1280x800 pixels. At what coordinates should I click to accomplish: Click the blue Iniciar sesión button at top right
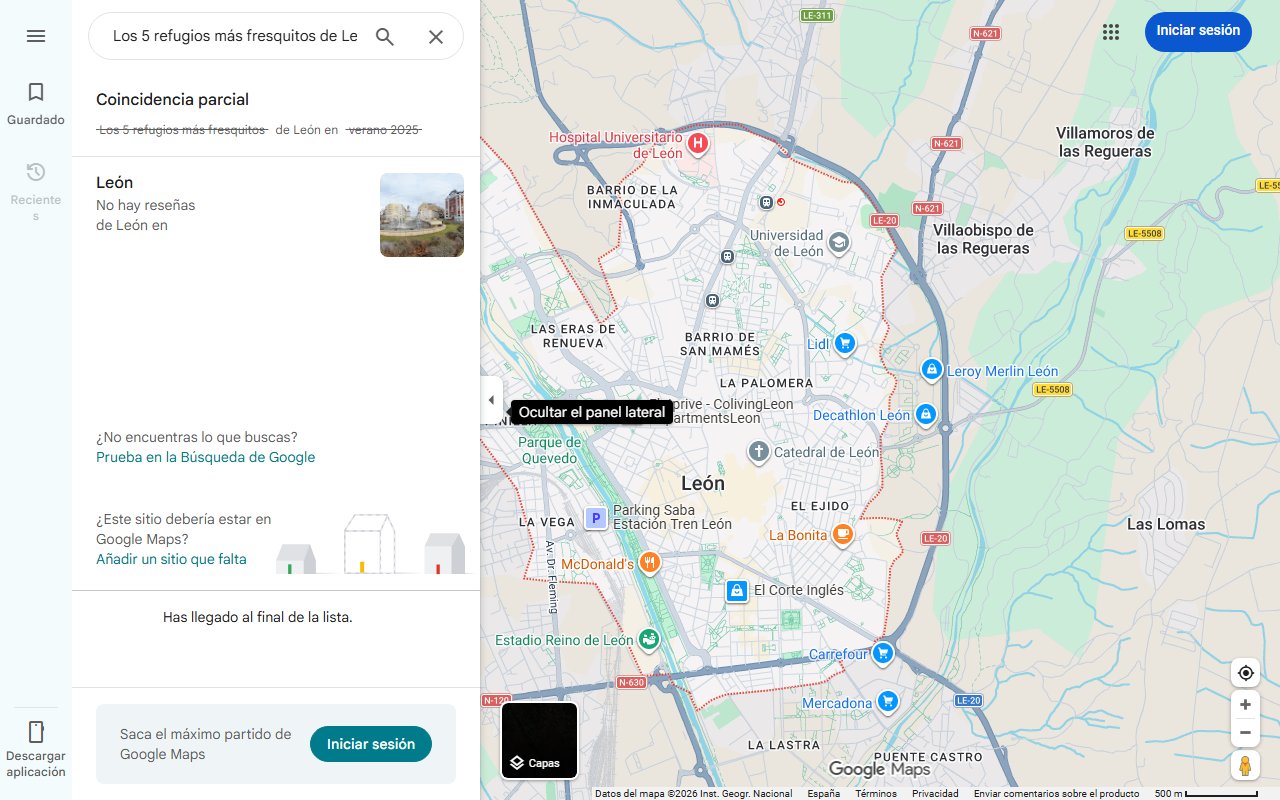pyautogui.click(x=1198, y=31)
